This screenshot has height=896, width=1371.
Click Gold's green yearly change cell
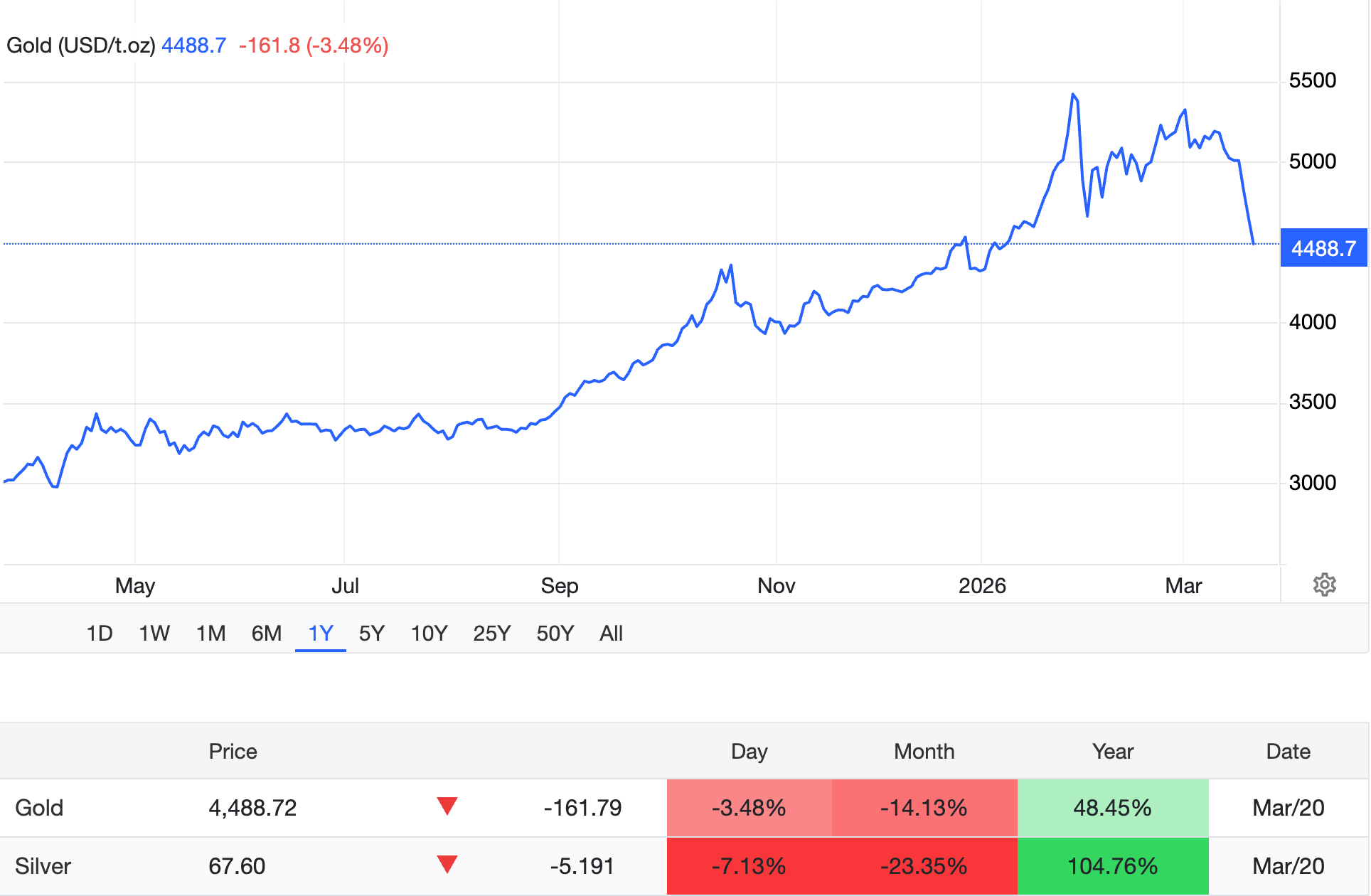1112,808
